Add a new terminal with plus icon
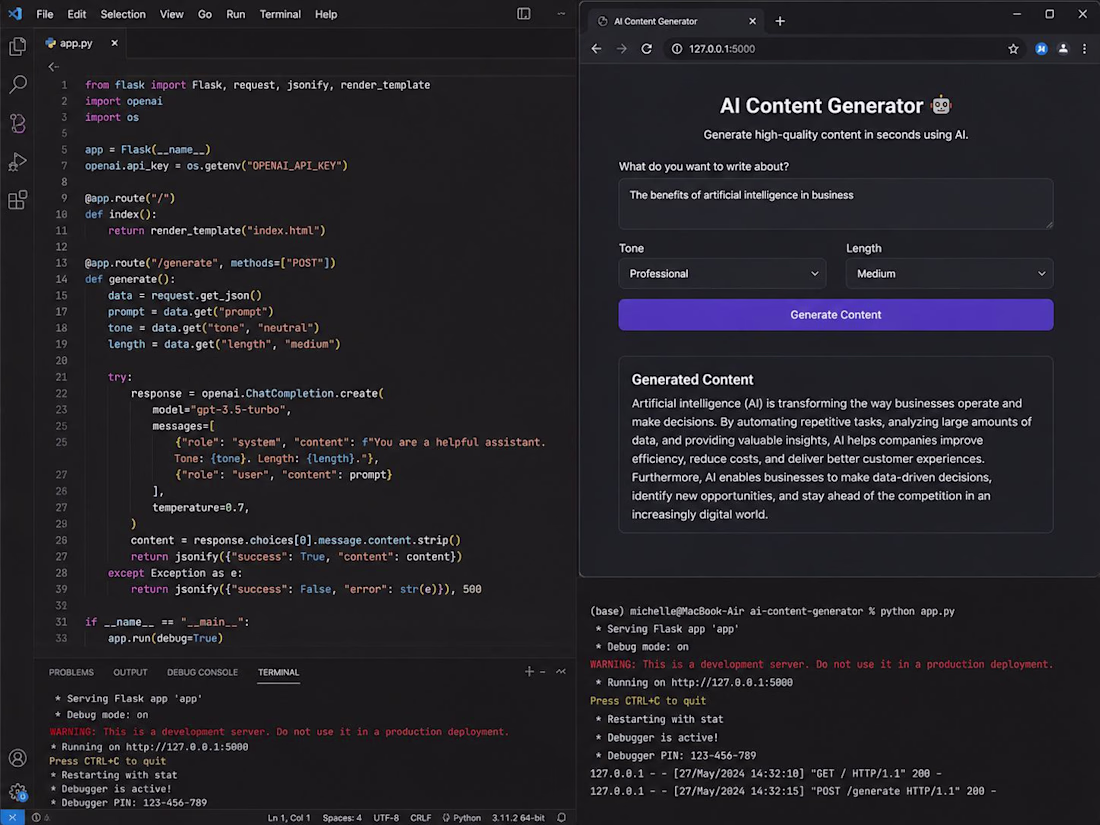The width and height of the screenshot is (1100, 825). point(529,671)
